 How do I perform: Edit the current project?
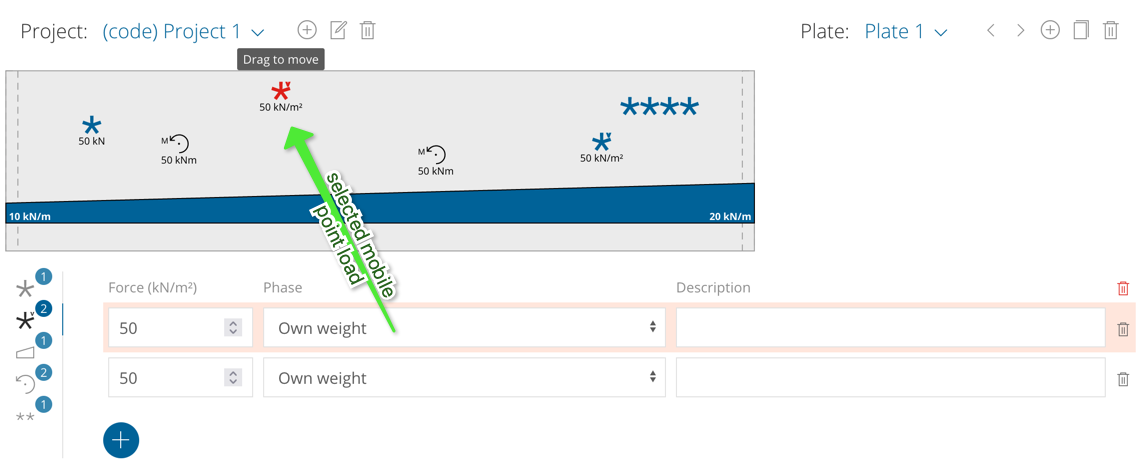pos(338,30)
